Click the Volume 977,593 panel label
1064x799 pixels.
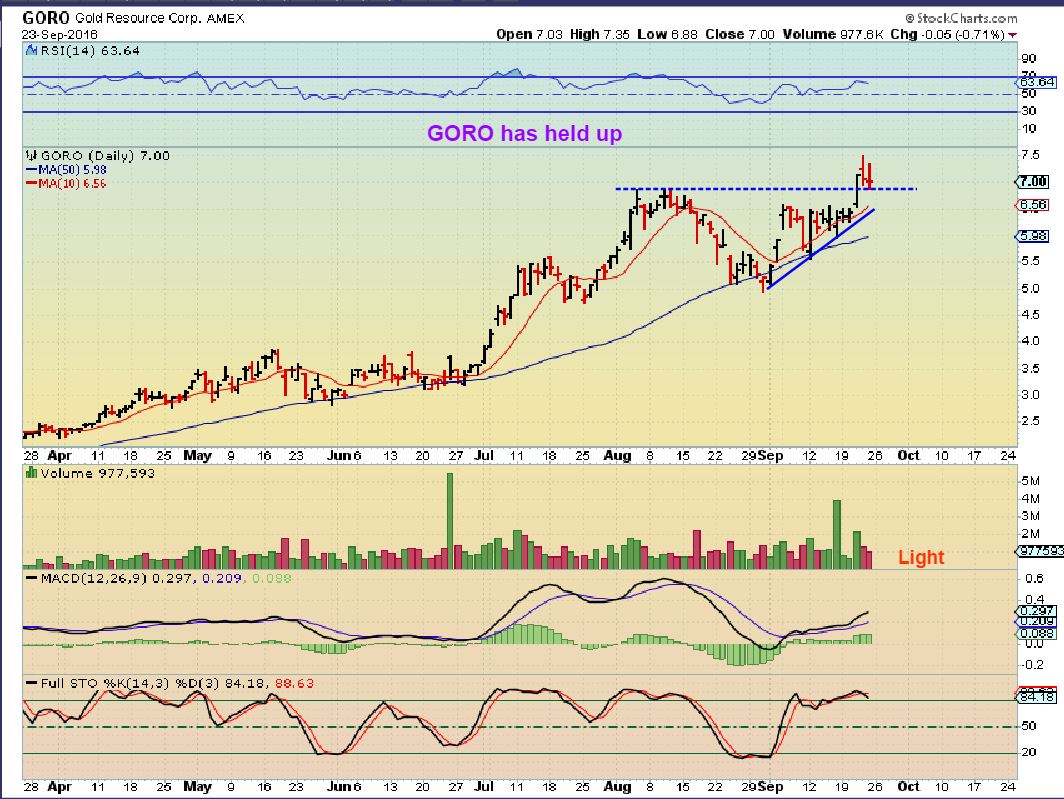(x=98, y=473)
